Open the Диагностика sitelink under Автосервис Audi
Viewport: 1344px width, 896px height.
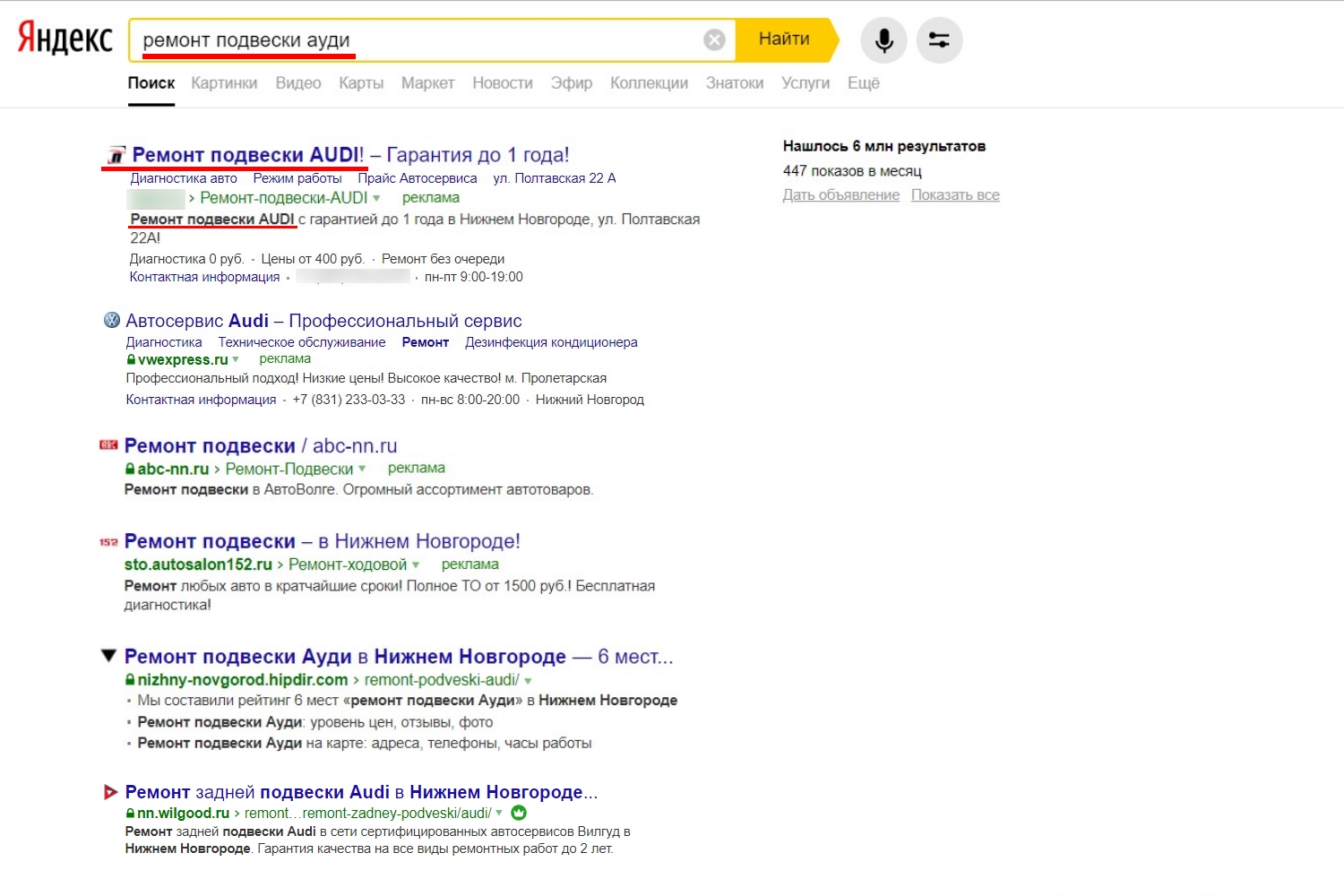click(164, 342)
